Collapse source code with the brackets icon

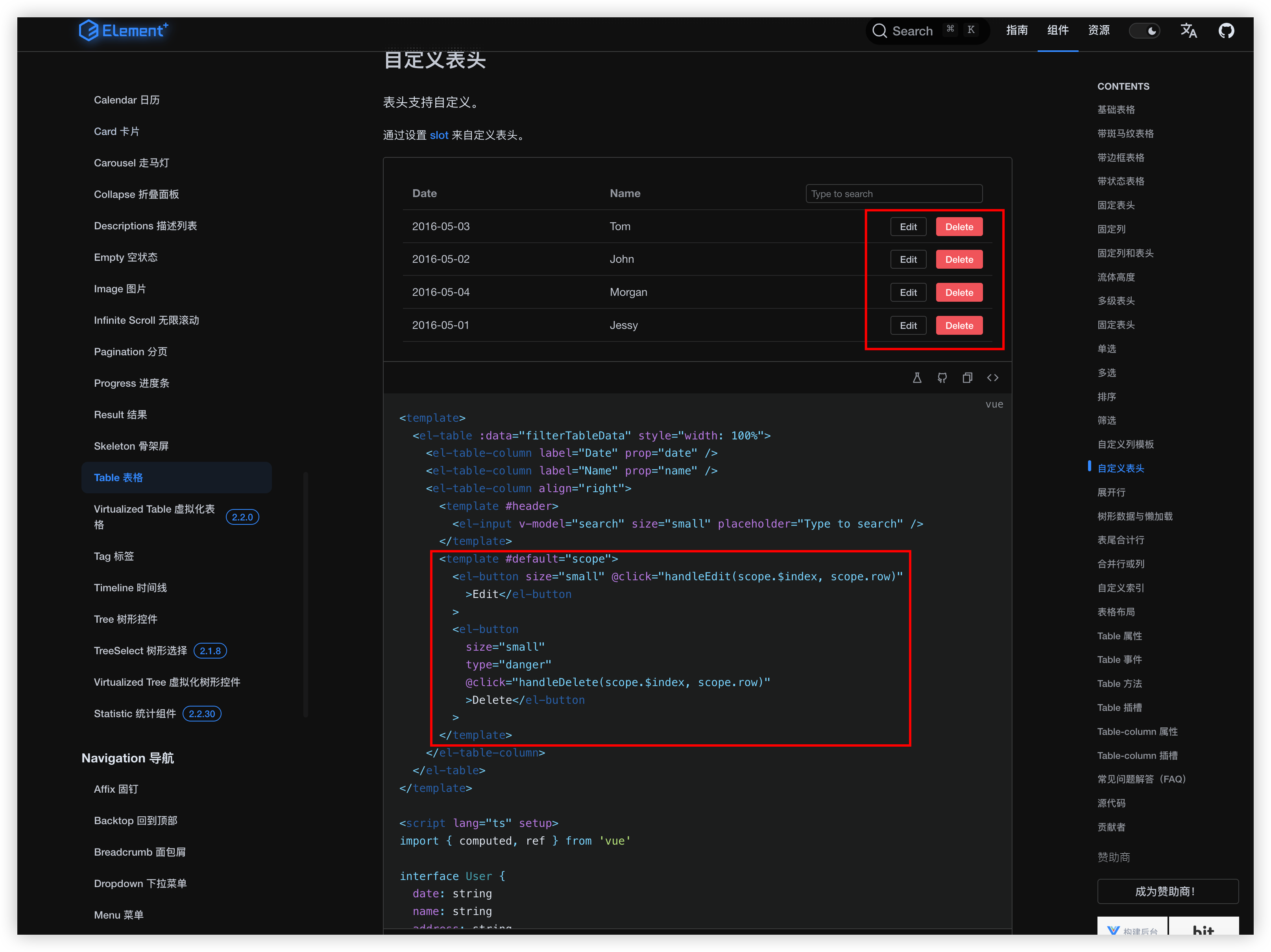992,378
